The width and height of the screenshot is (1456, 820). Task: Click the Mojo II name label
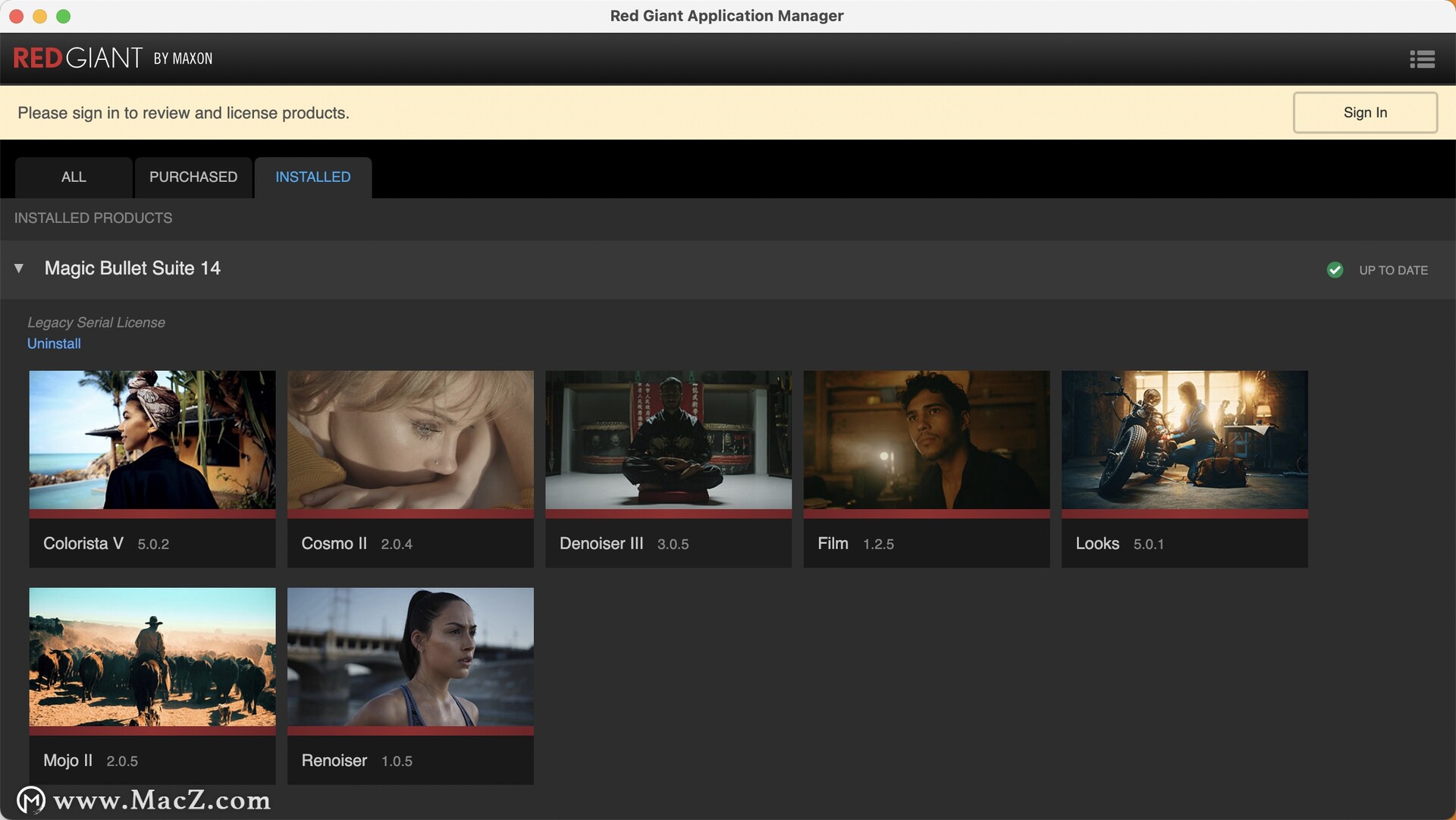(68, 761)
